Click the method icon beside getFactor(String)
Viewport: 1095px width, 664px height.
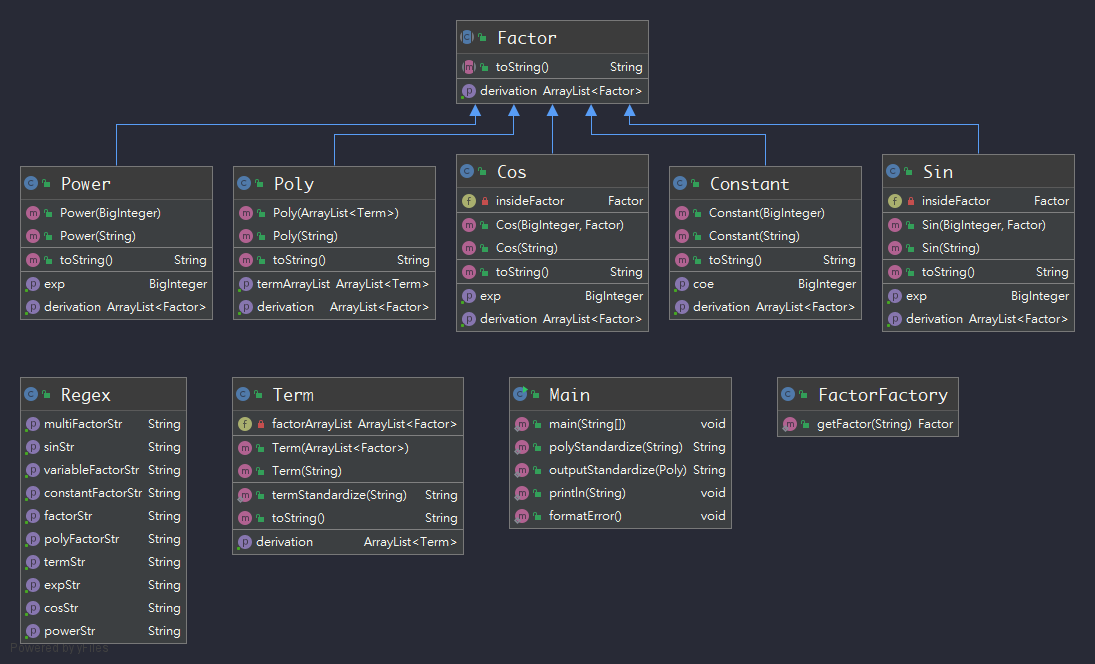[x=788, y=423]
